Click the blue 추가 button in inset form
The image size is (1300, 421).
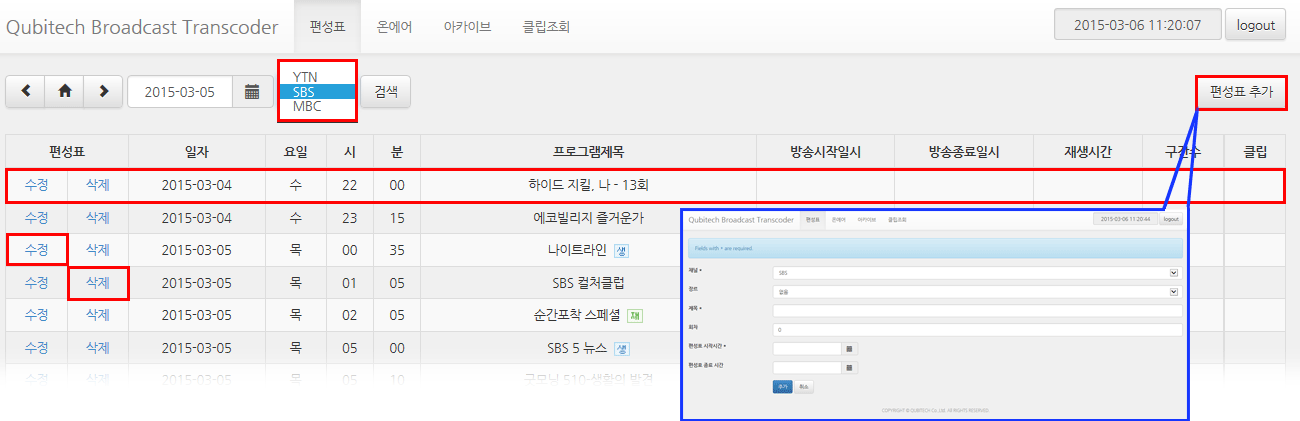tap(782, 386)
